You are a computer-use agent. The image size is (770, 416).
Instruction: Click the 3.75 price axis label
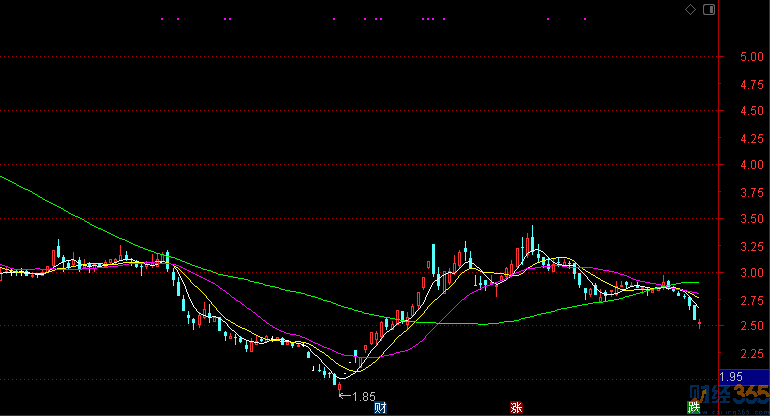752,193
